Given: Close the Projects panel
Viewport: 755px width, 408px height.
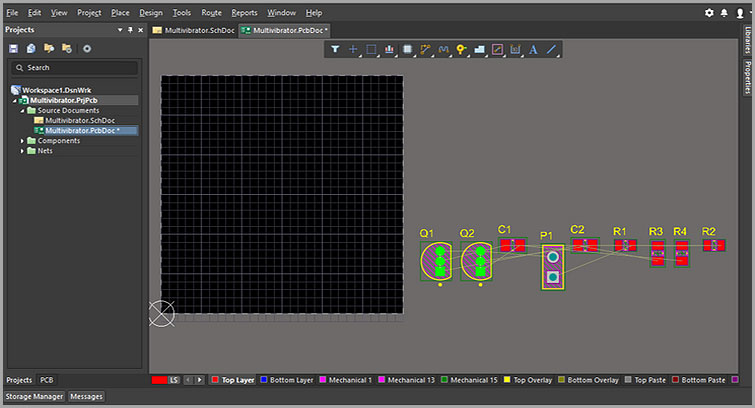Looking at the screenshot, I should click(141, 30).
